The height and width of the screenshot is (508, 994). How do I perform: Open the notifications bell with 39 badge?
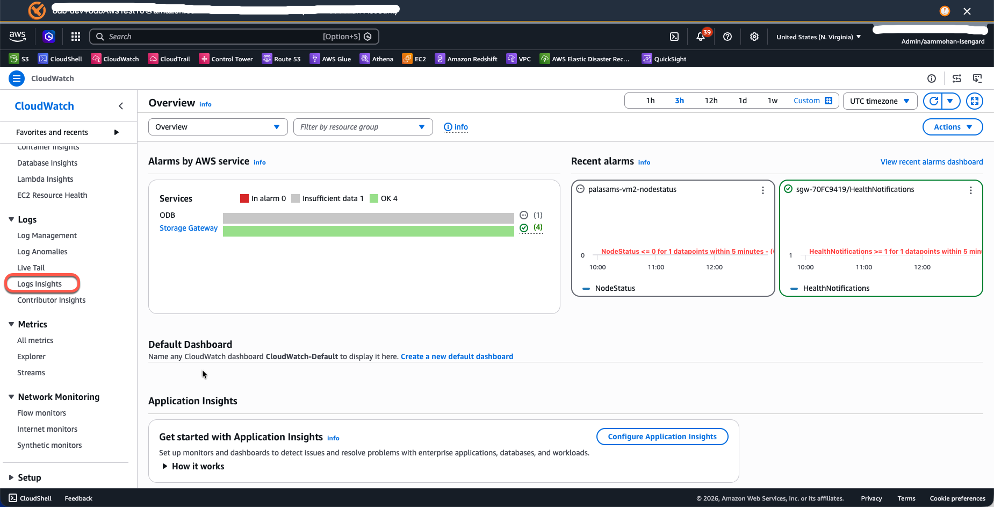click(701, 36)
